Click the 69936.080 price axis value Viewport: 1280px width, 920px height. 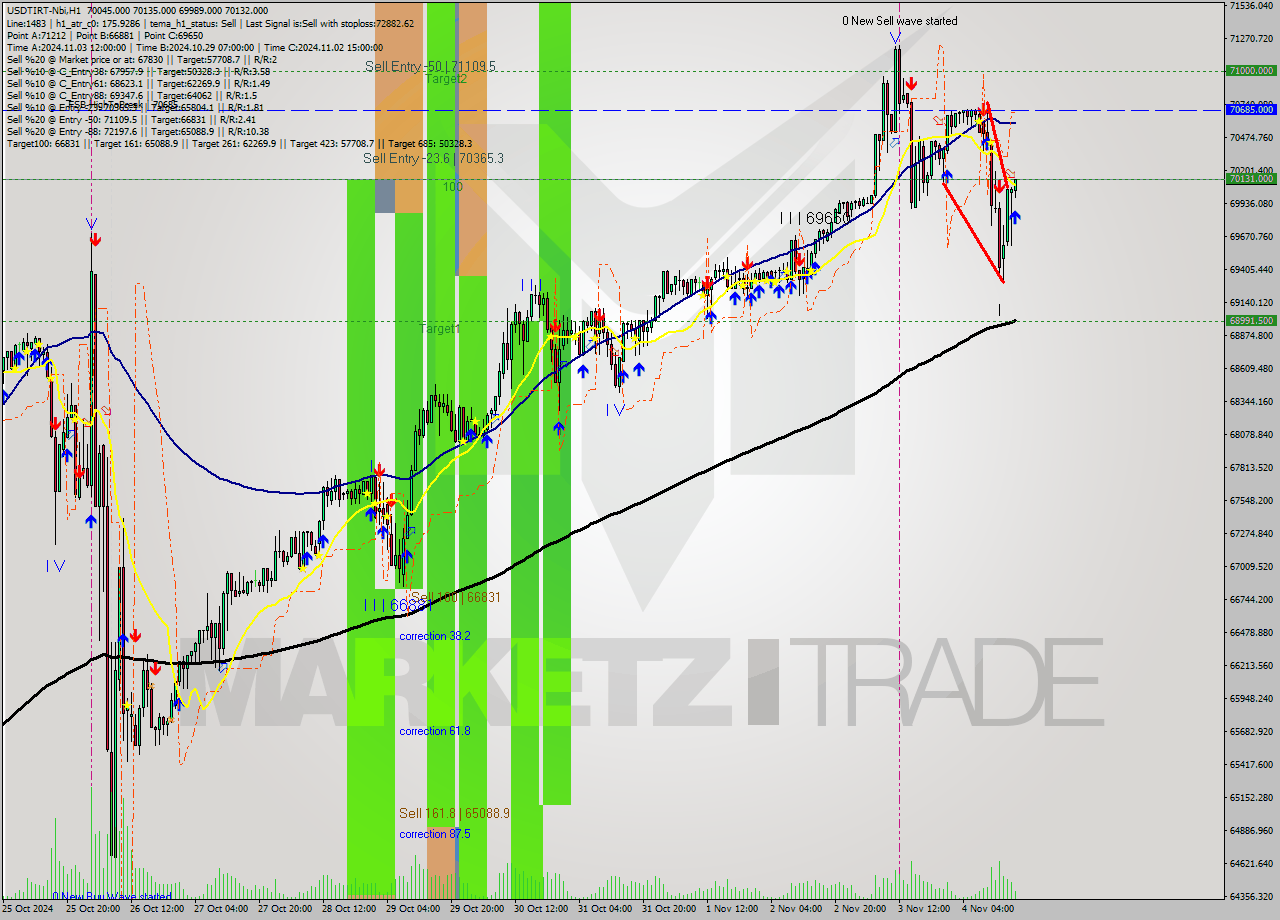[x=1251, y=203]
